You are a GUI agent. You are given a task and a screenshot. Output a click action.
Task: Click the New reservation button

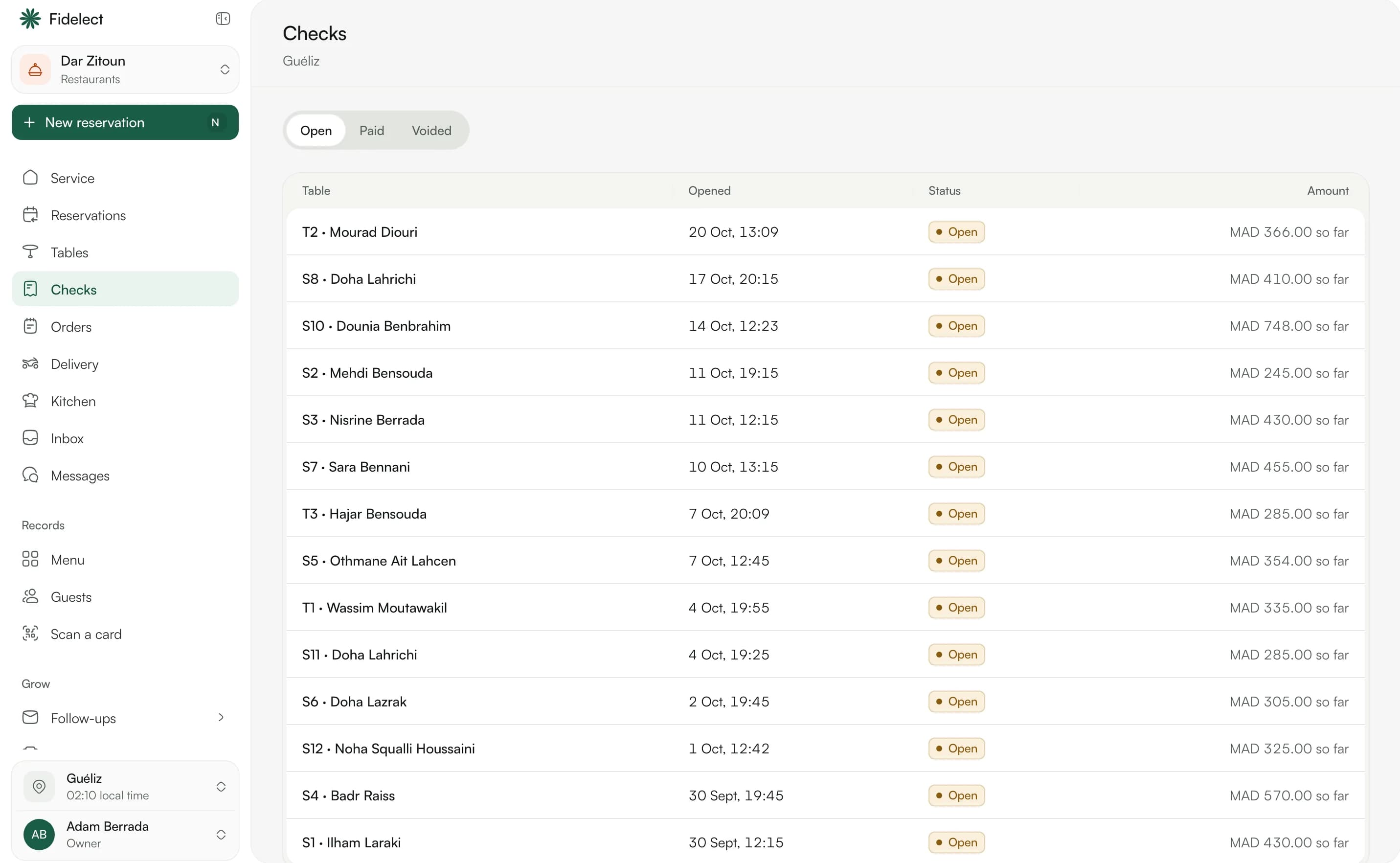point(125,122)
